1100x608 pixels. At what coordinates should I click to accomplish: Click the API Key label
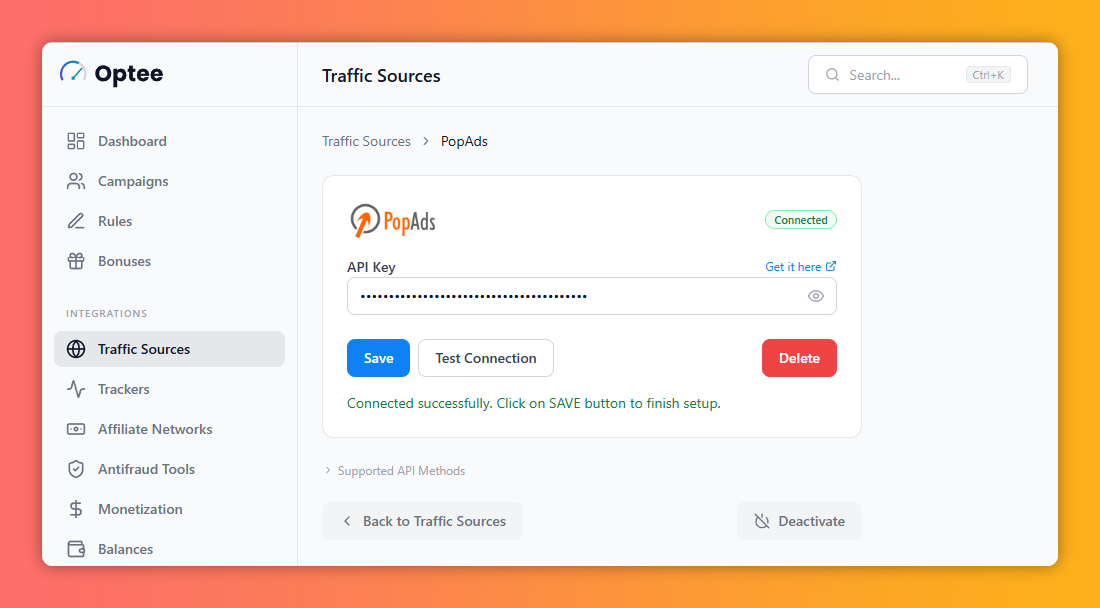pyautogui.click(x=371, y=267)
